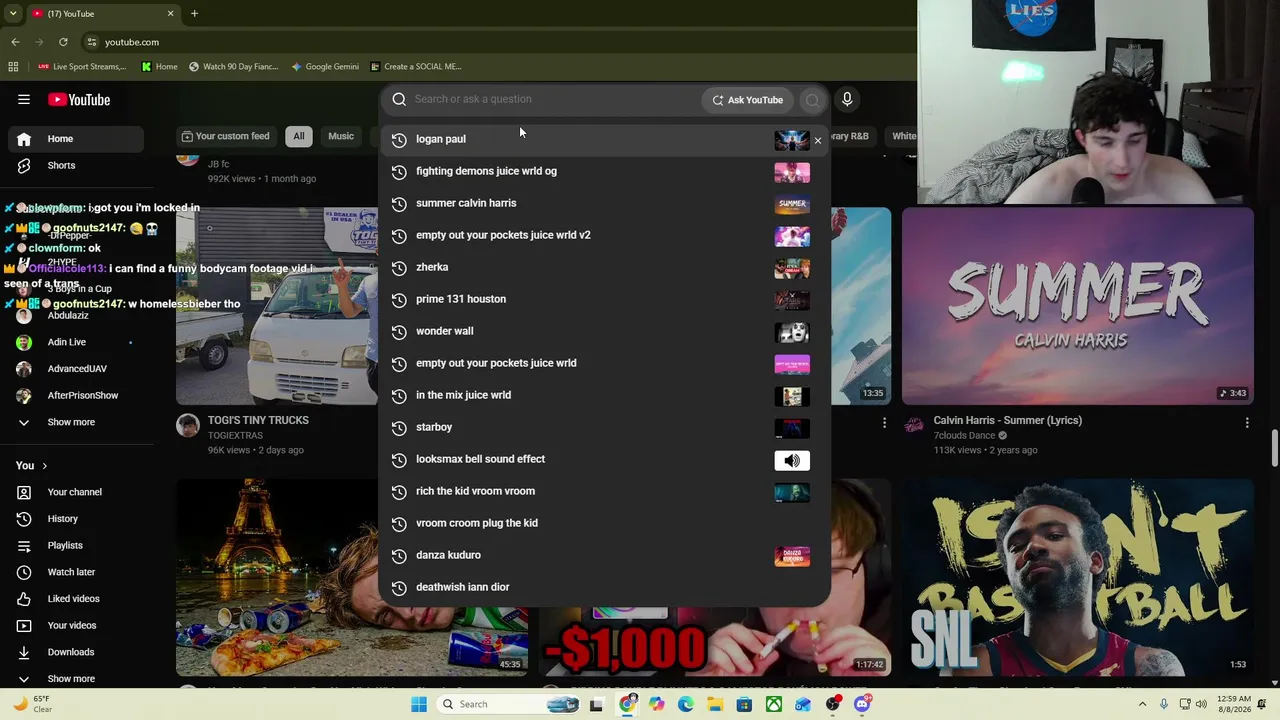Open the 'Calvin Harris - Summer (Lyrics)' title
Image resolution: width=1280 pixels, height=720 pixels.
tap(1008, 420)
